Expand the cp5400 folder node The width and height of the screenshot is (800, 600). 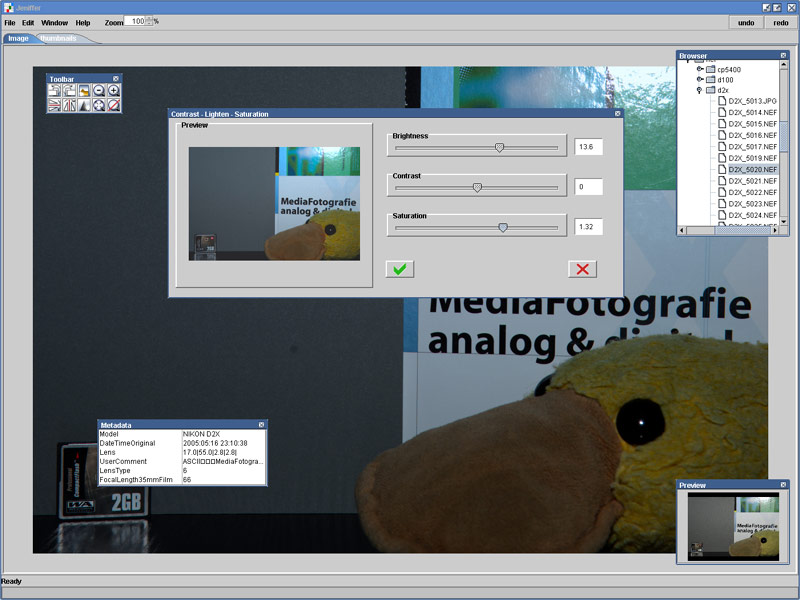tap(700, 69)
